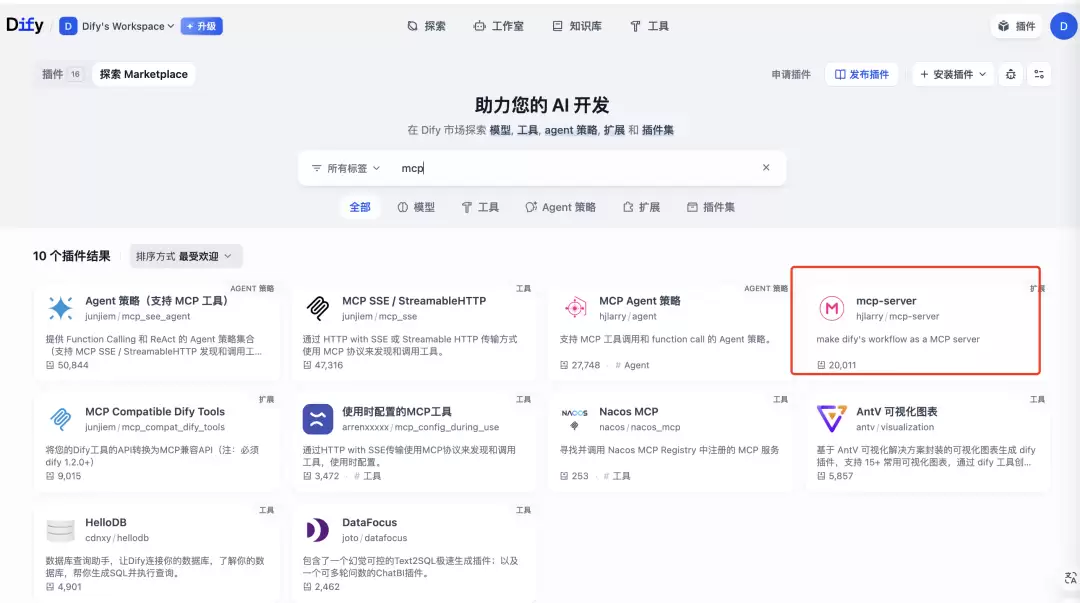The width and height of the screenshot is (1080, 603).
Task: Open MCP SSE / StreamableHTTP plugin title
Action: click(x=414, y=300)
